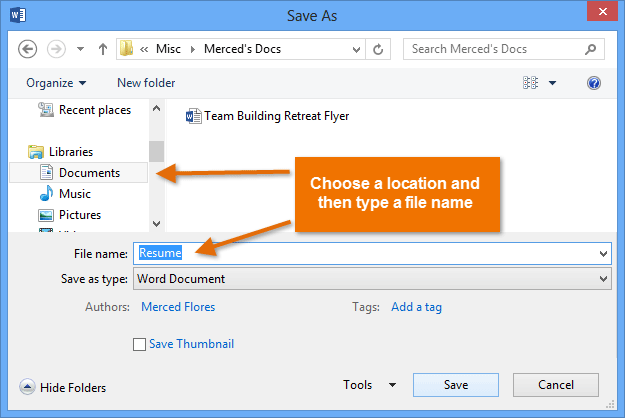Go up one folder level
The height and width of the screenshot is (418, 625).
point(103,49)
